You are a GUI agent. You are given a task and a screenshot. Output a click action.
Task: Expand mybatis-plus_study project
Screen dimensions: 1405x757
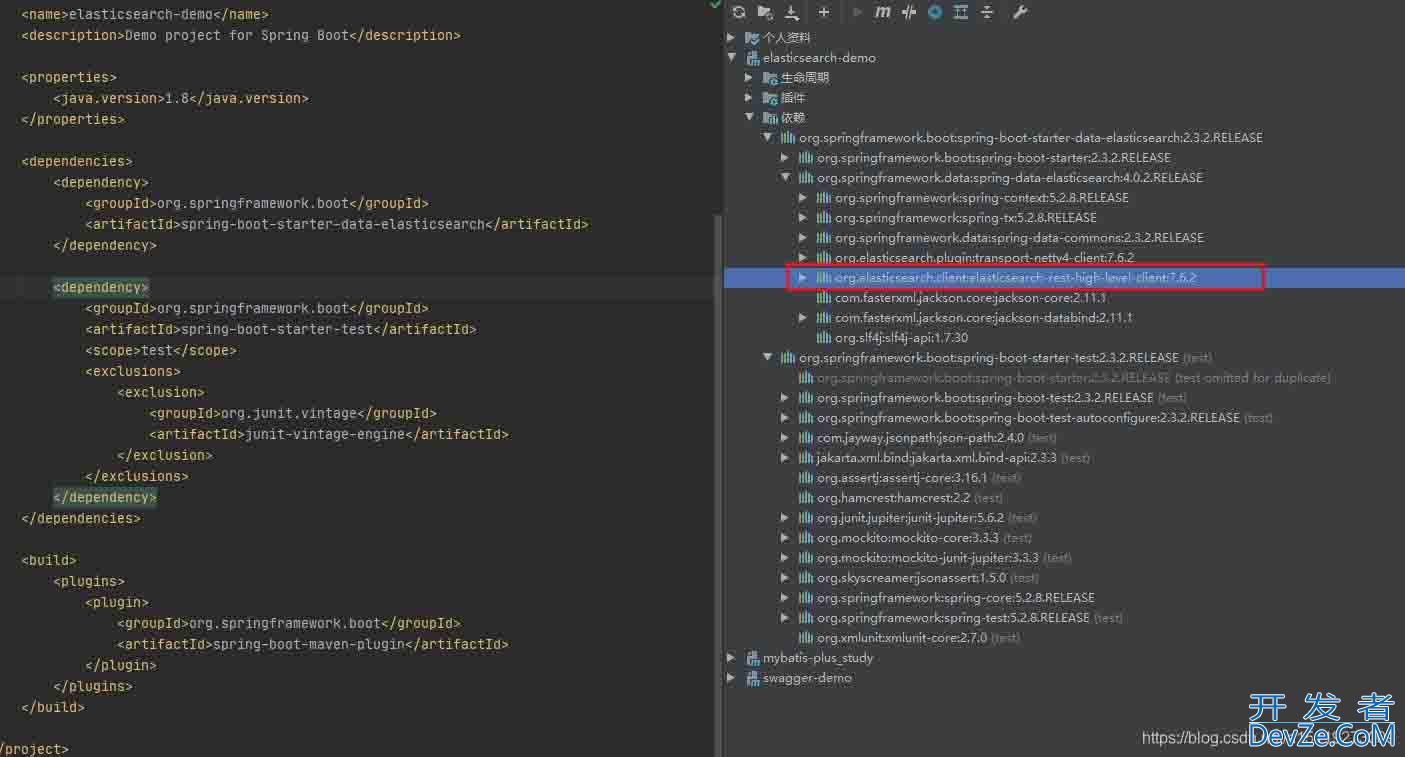[732, 657]
